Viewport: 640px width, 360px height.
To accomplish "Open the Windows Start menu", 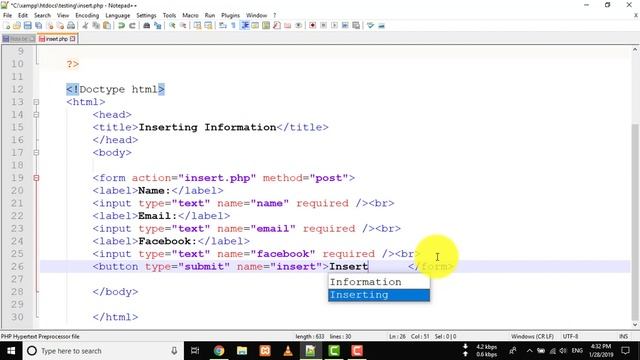I will tap(11, 351).
